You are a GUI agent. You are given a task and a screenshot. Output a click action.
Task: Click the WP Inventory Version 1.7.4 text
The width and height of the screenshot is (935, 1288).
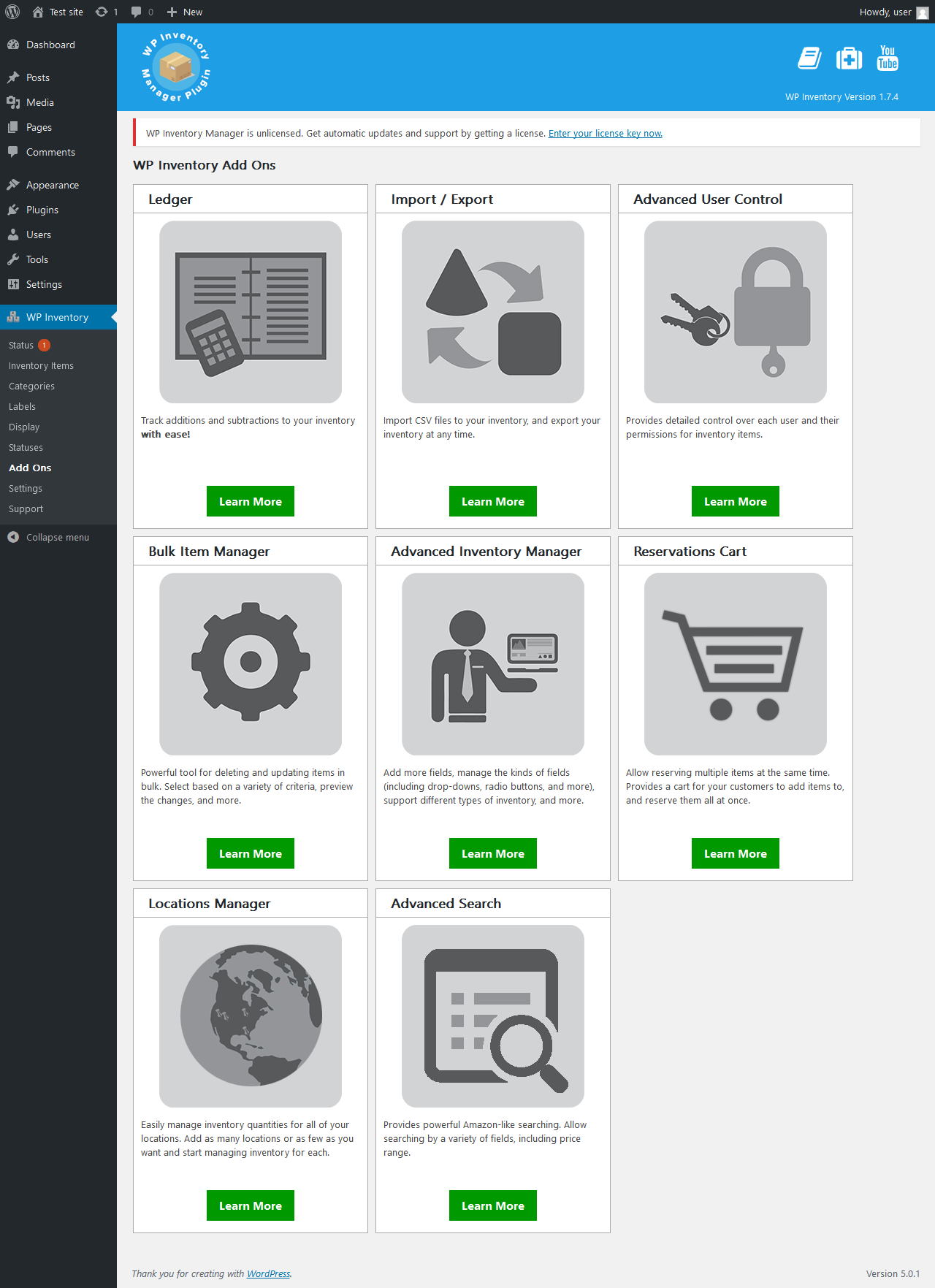pos(842,96)
